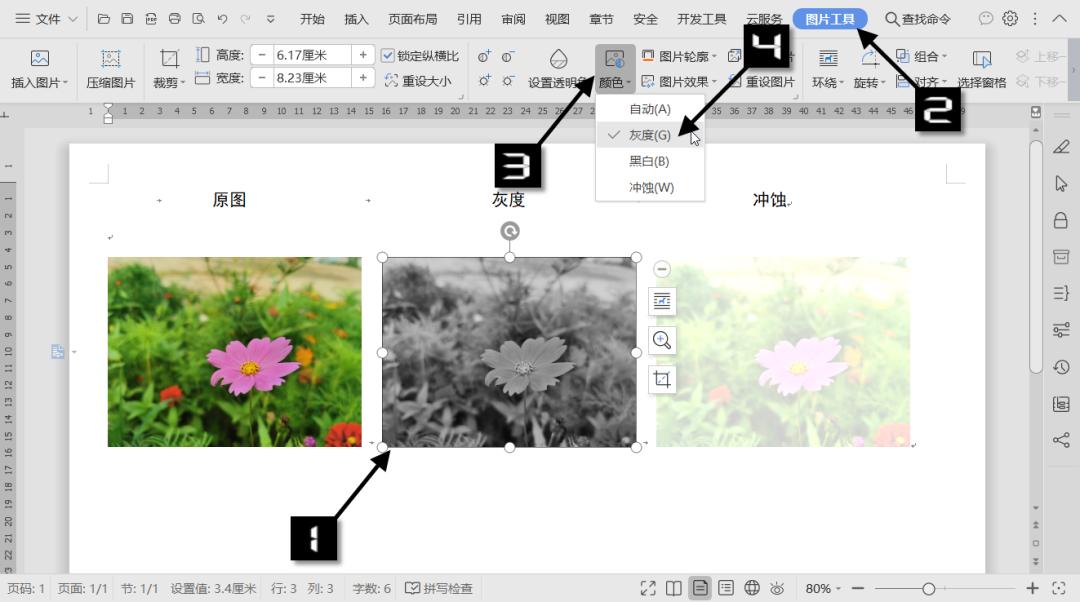This screenshot has width=1080, height=602.
Task: Click the floating crop icon beside the grayscale image
Action: tap(661, 379)
